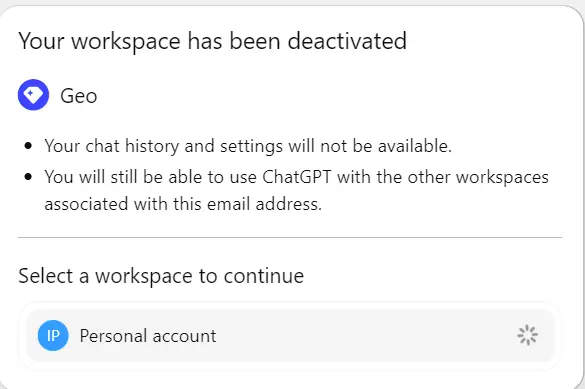The height and width of the screenshot is (389, 585).
Task: Click the empty area right of Personal account text
Action: [x=366, y=336]
